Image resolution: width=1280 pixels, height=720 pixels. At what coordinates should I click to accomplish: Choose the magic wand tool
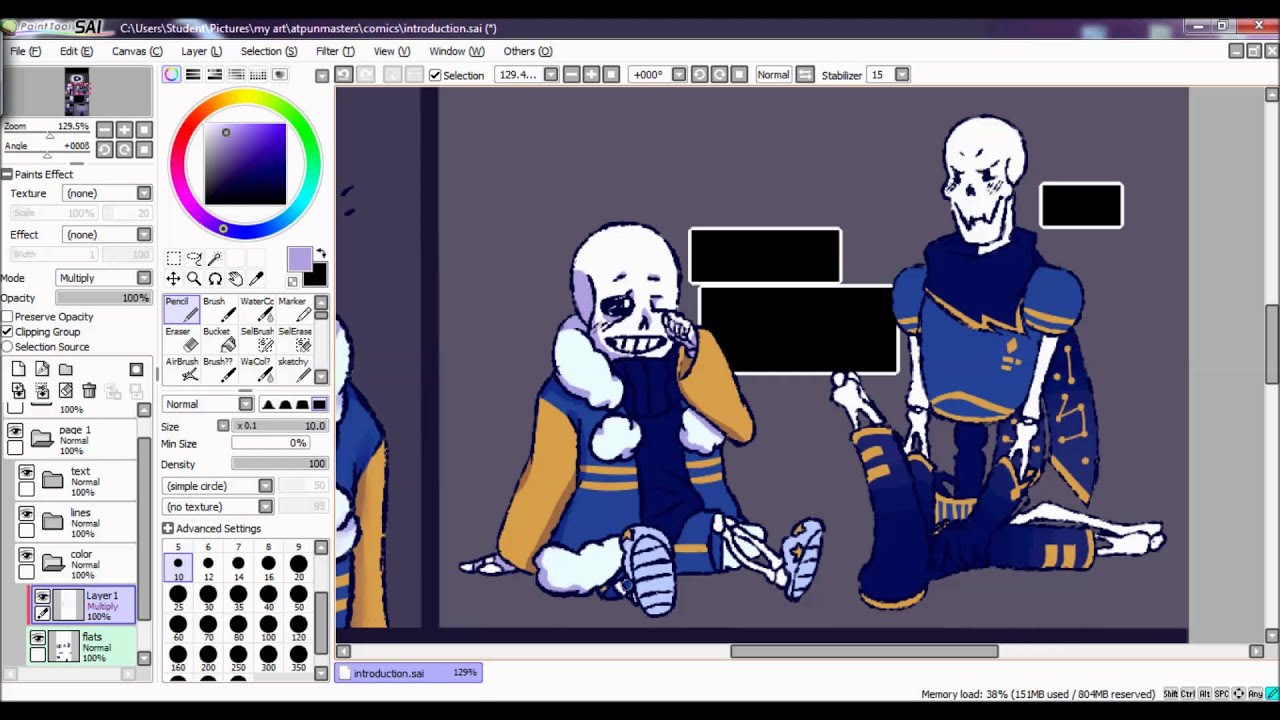coord(215,258)
